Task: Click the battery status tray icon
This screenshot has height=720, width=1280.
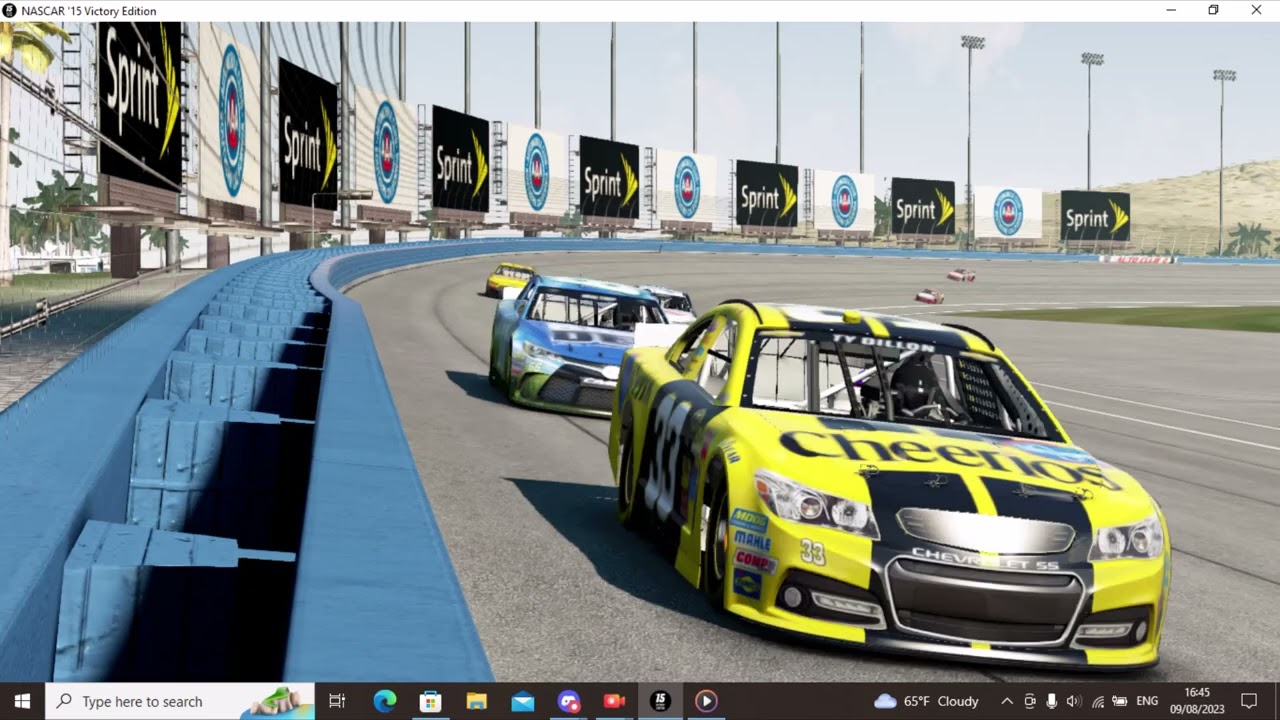Action: click(1120, 701)
